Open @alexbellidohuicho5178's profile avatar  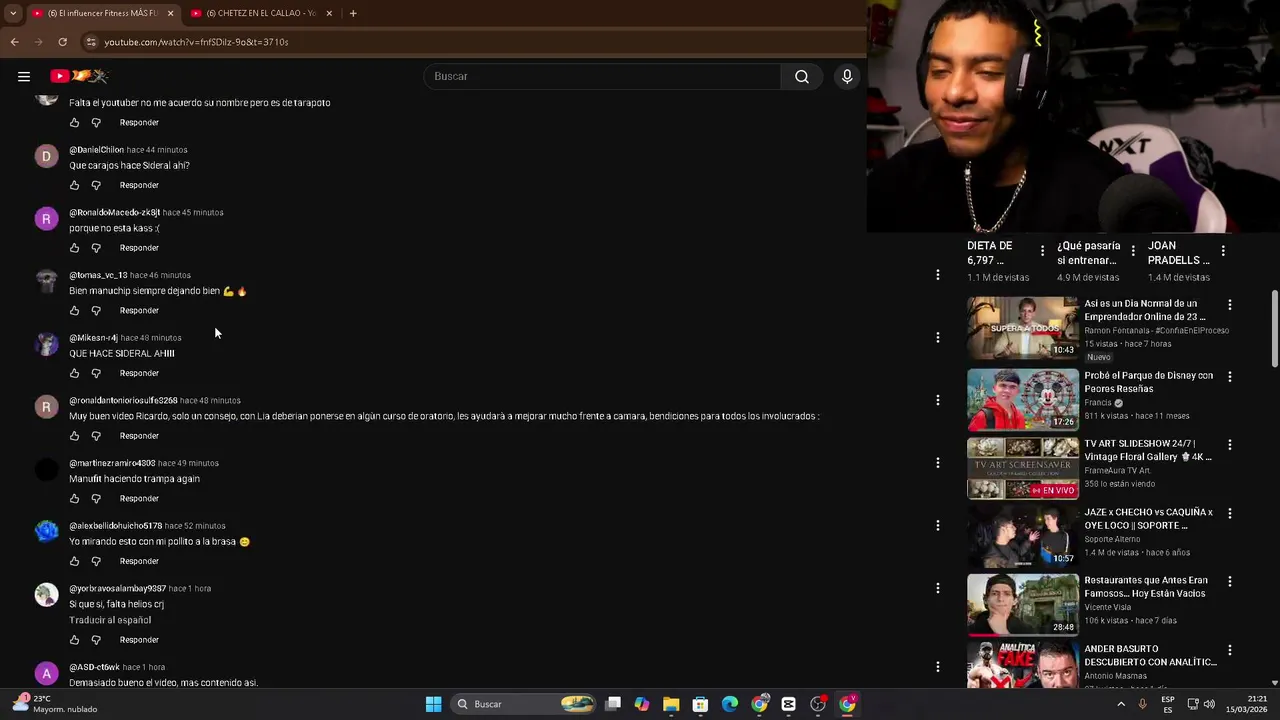(x=46, y=532)
